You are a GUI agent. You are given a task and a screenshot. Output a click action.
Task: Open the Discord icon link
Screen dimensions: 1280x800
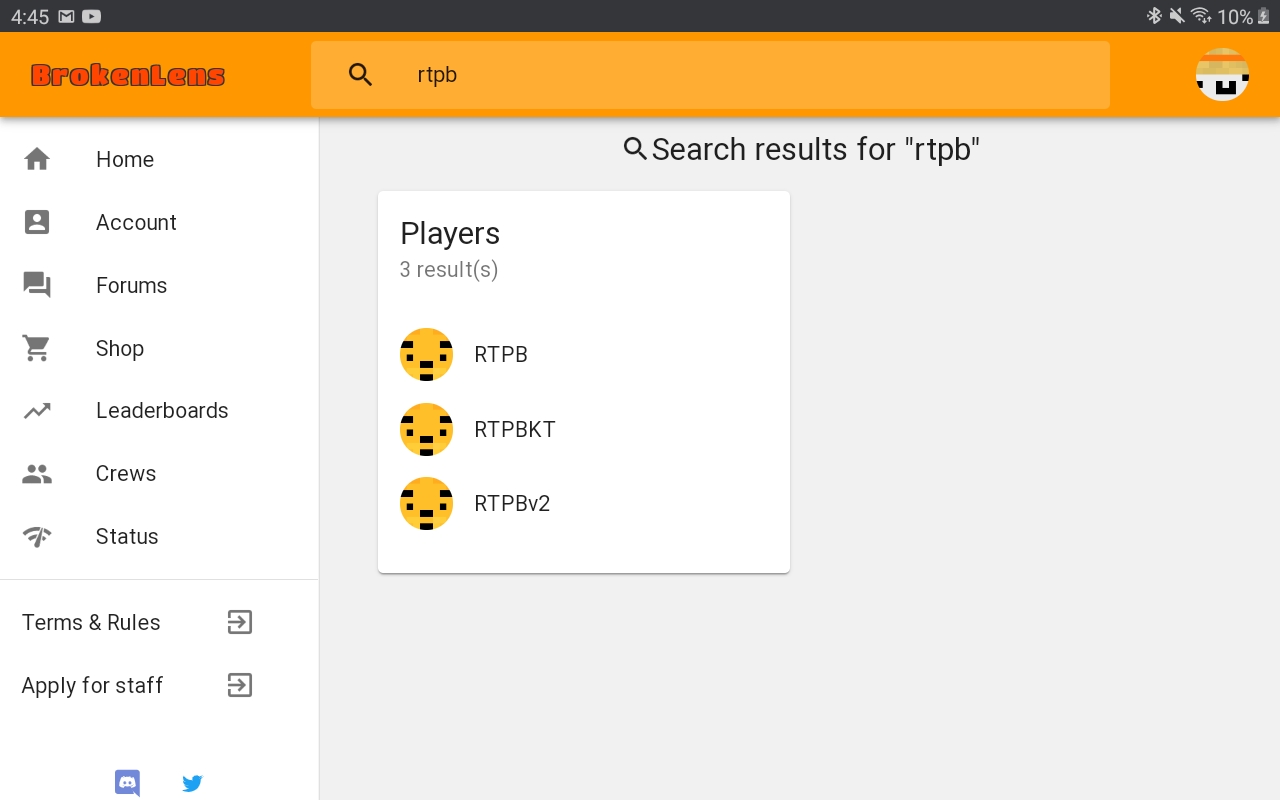pos(127,783)
